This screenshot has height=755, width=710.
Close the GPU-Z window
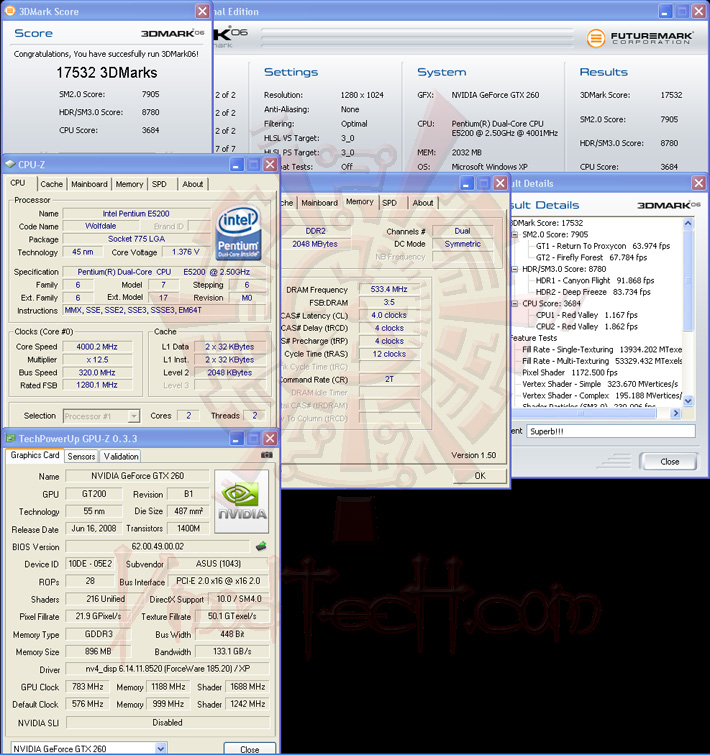(x=270, y=438)
